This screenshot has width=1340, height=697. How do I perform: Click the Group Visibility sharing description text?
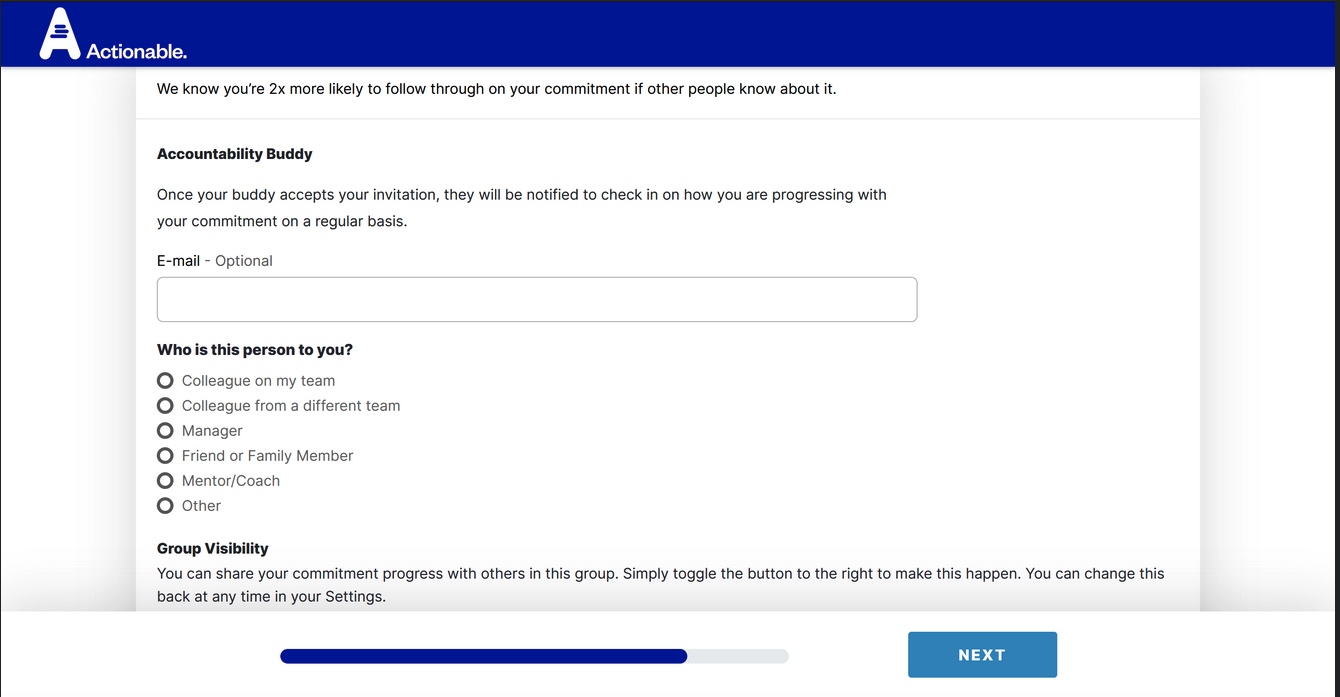660,585
